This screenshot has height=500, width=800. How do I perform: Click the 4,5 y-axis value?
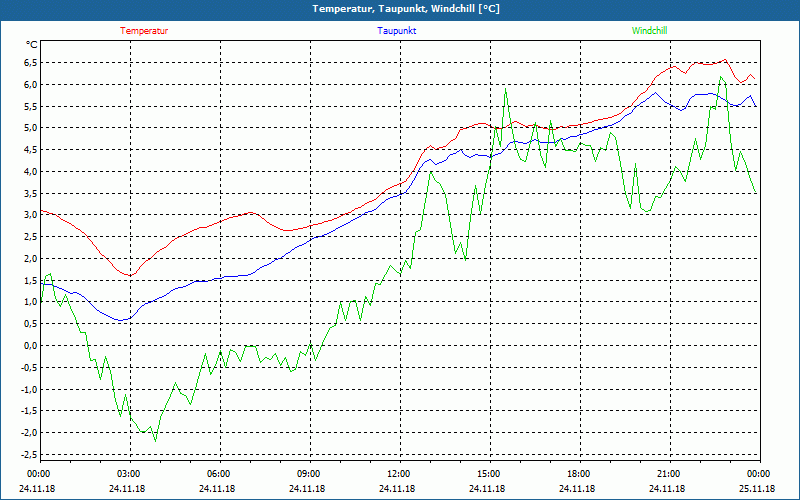[x=31, y=149]
